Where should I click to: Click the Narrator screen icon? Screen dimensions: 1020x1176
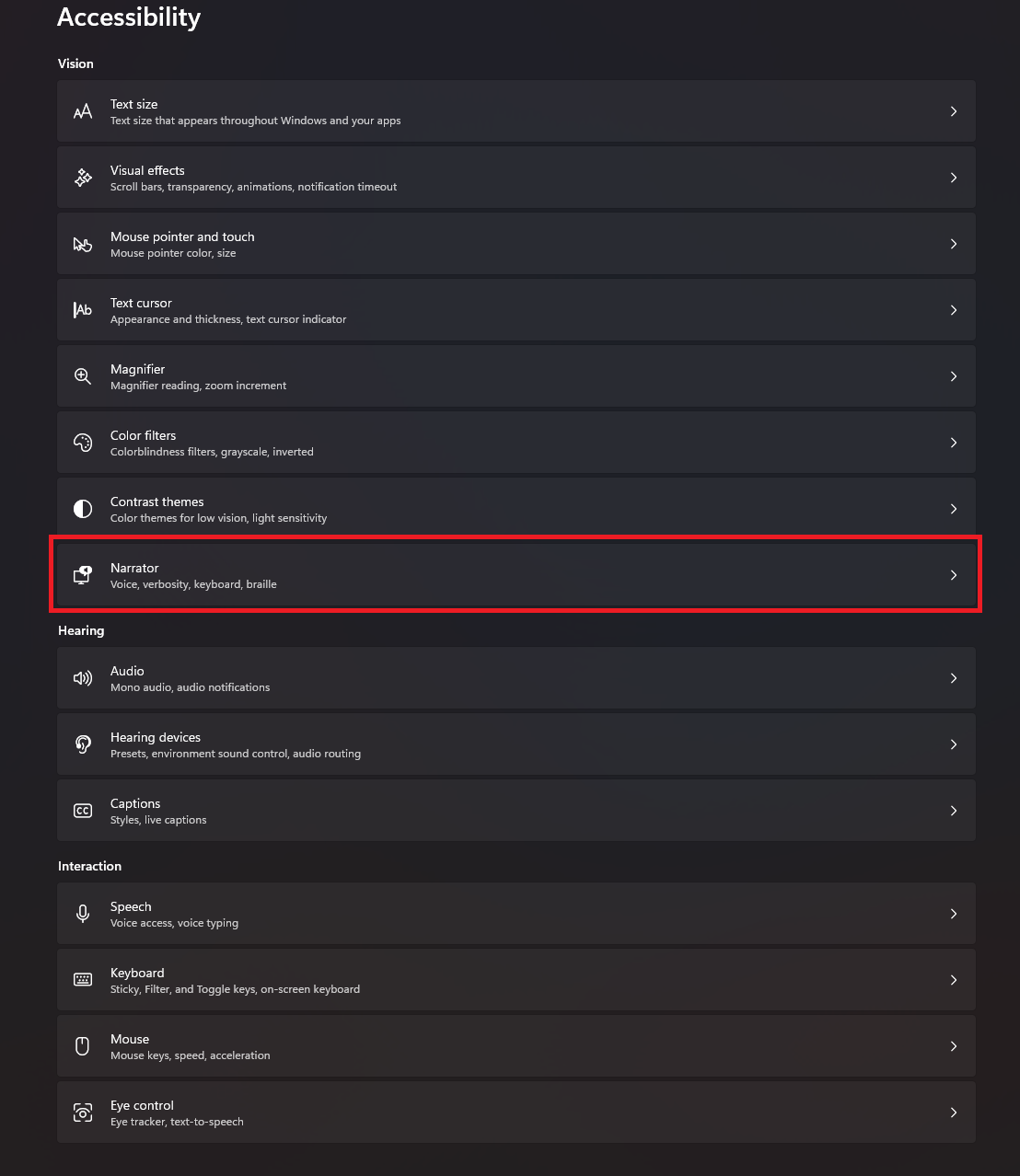83,575
